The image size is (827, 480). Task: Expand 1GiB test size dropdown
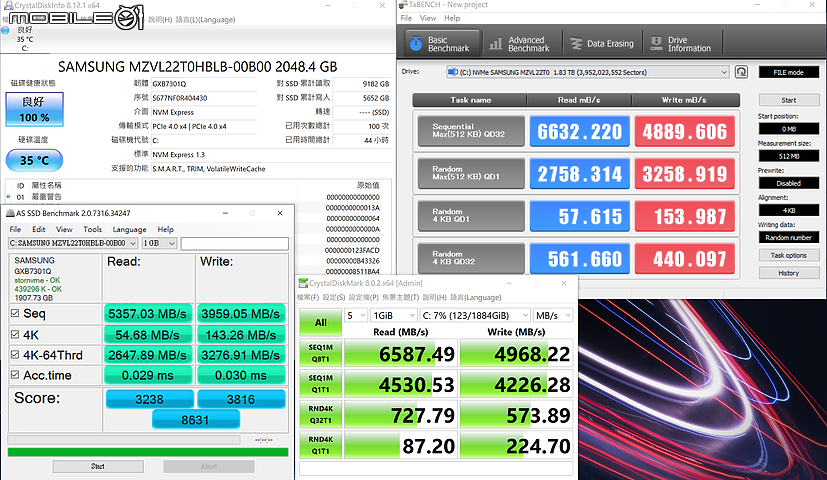coord(394,315)
